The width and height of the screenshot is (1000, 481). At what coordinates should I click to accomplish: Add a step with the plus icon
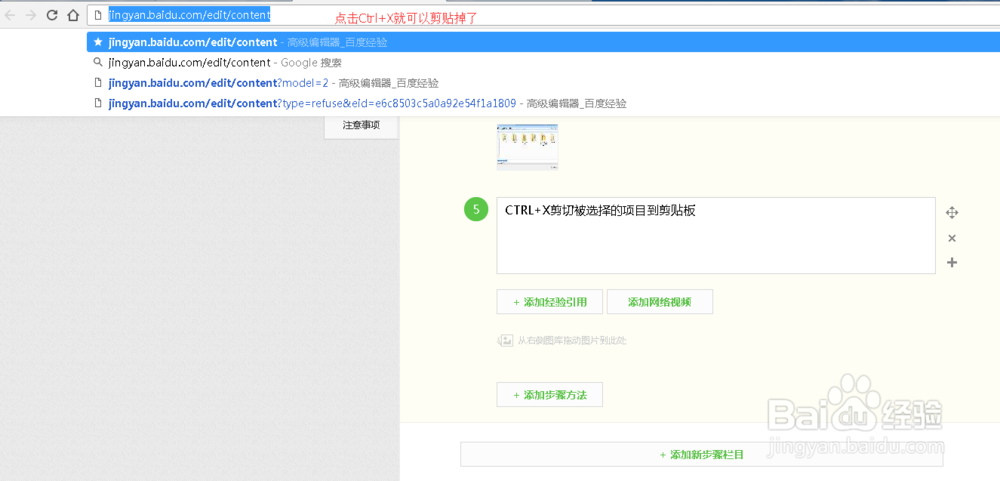[x=952, y=262]
